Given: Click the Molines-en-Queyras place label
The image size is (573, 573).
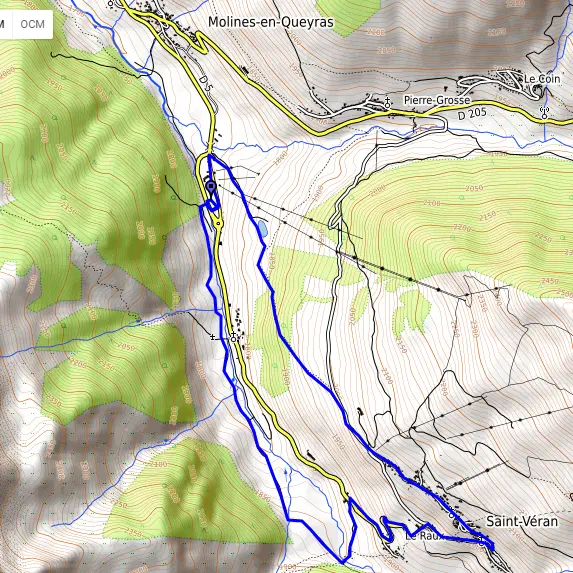Looking at the screenshot, I should click(x=271, y=22).
